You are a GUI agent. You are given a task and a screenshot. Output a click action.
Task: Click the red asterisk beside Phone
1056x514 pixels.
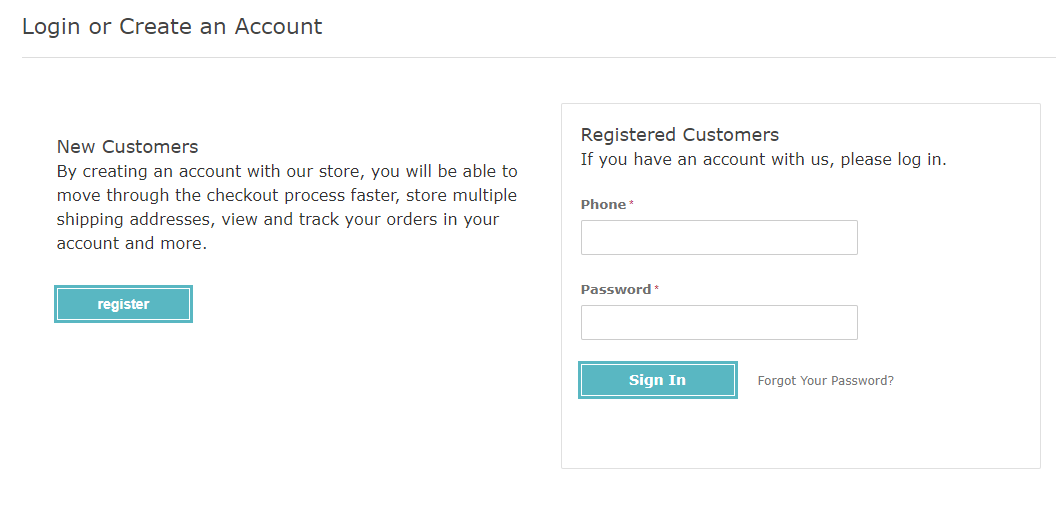pos(632,203)
